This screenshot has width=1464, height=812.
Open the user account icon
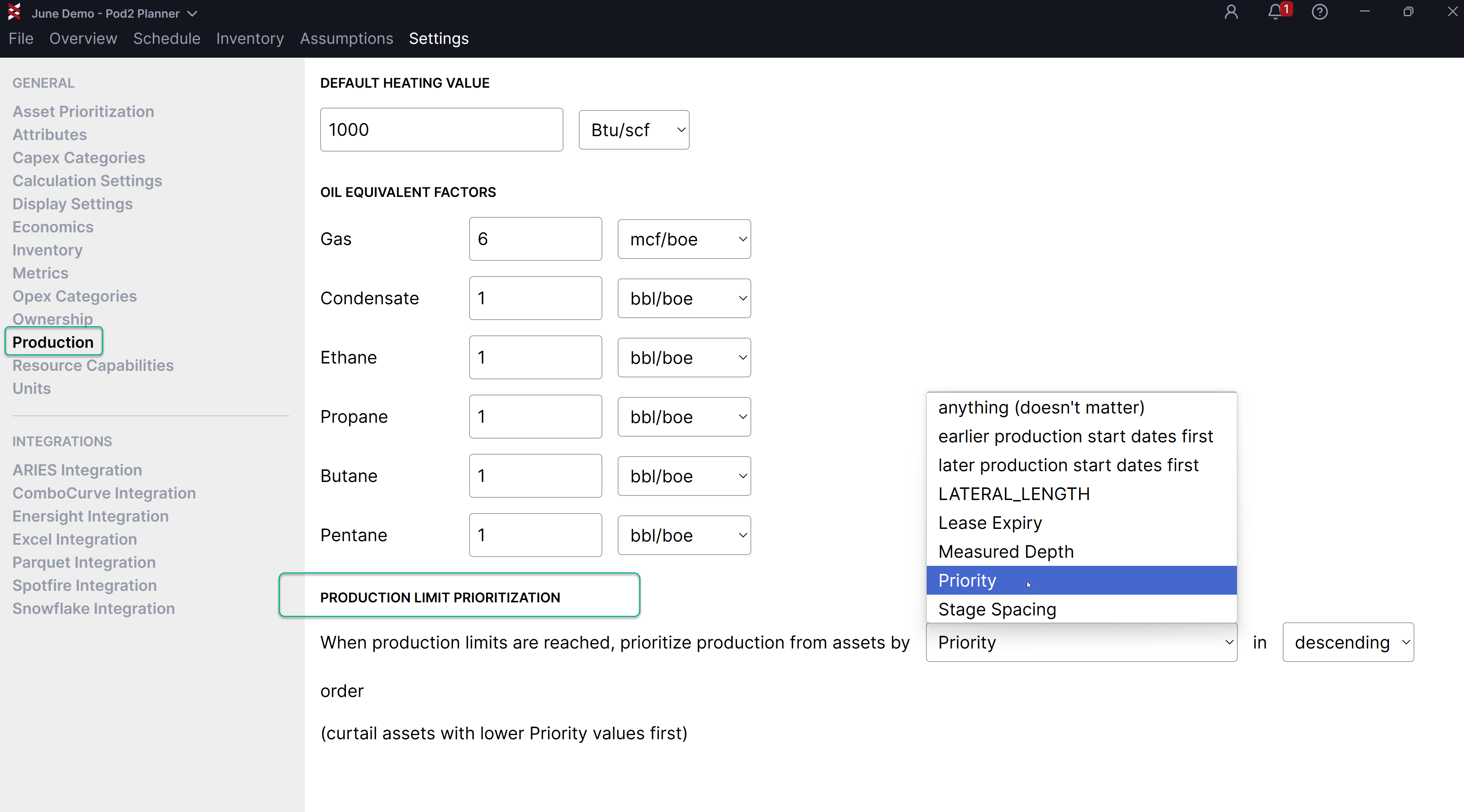coord(1231,12)
